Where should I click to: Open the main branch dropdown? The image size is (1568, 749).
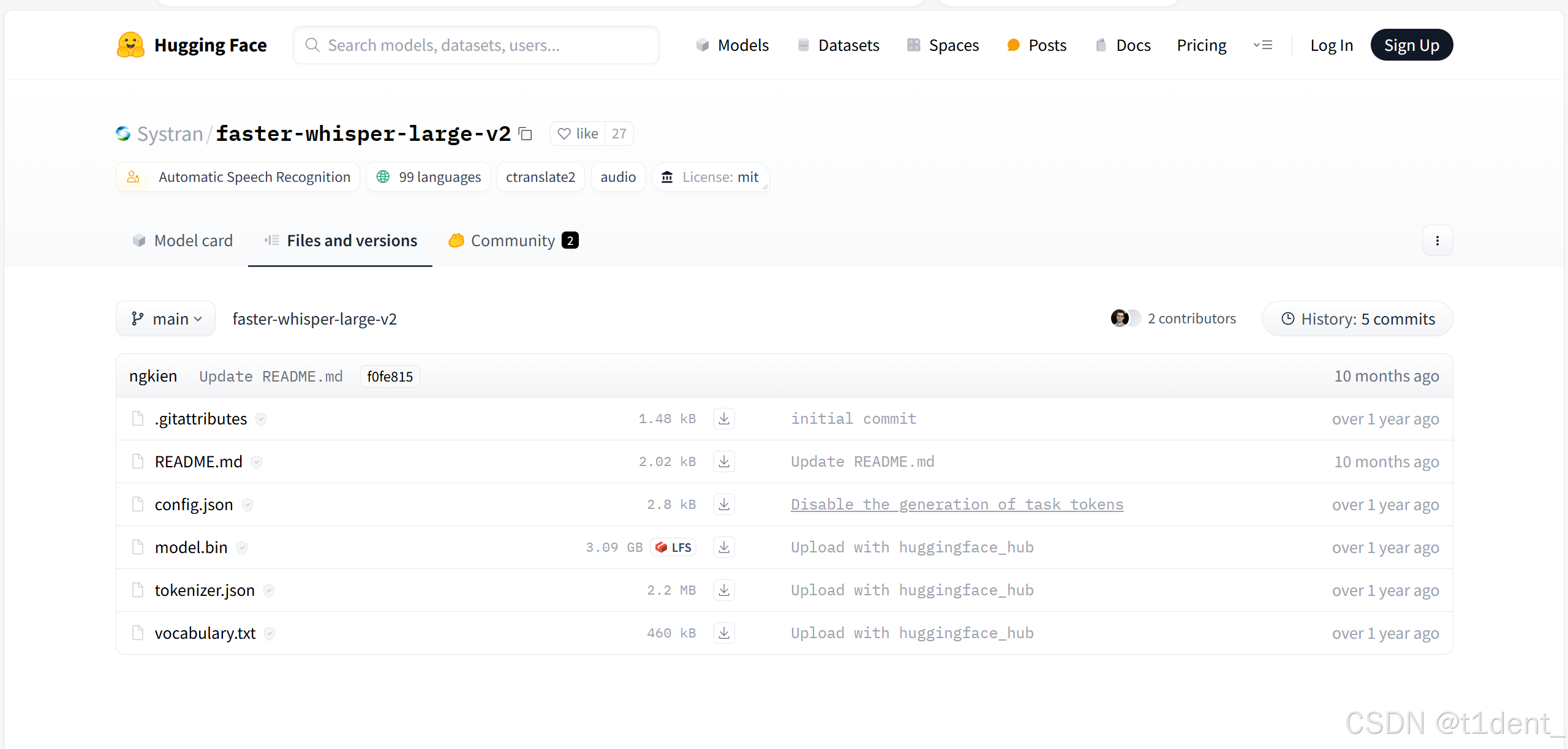point(165,318)
